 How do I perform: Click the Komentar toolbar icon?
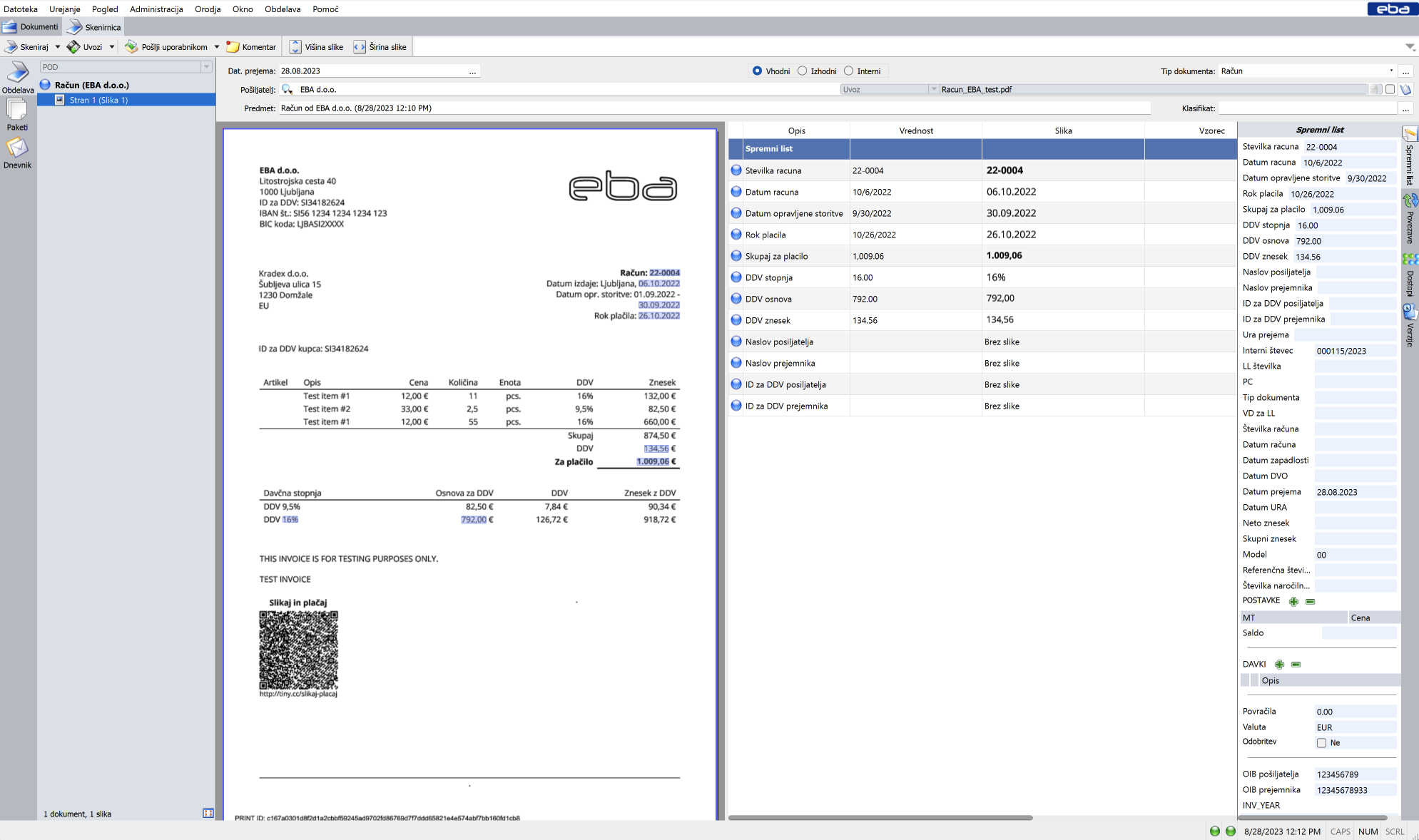point(233,47)
